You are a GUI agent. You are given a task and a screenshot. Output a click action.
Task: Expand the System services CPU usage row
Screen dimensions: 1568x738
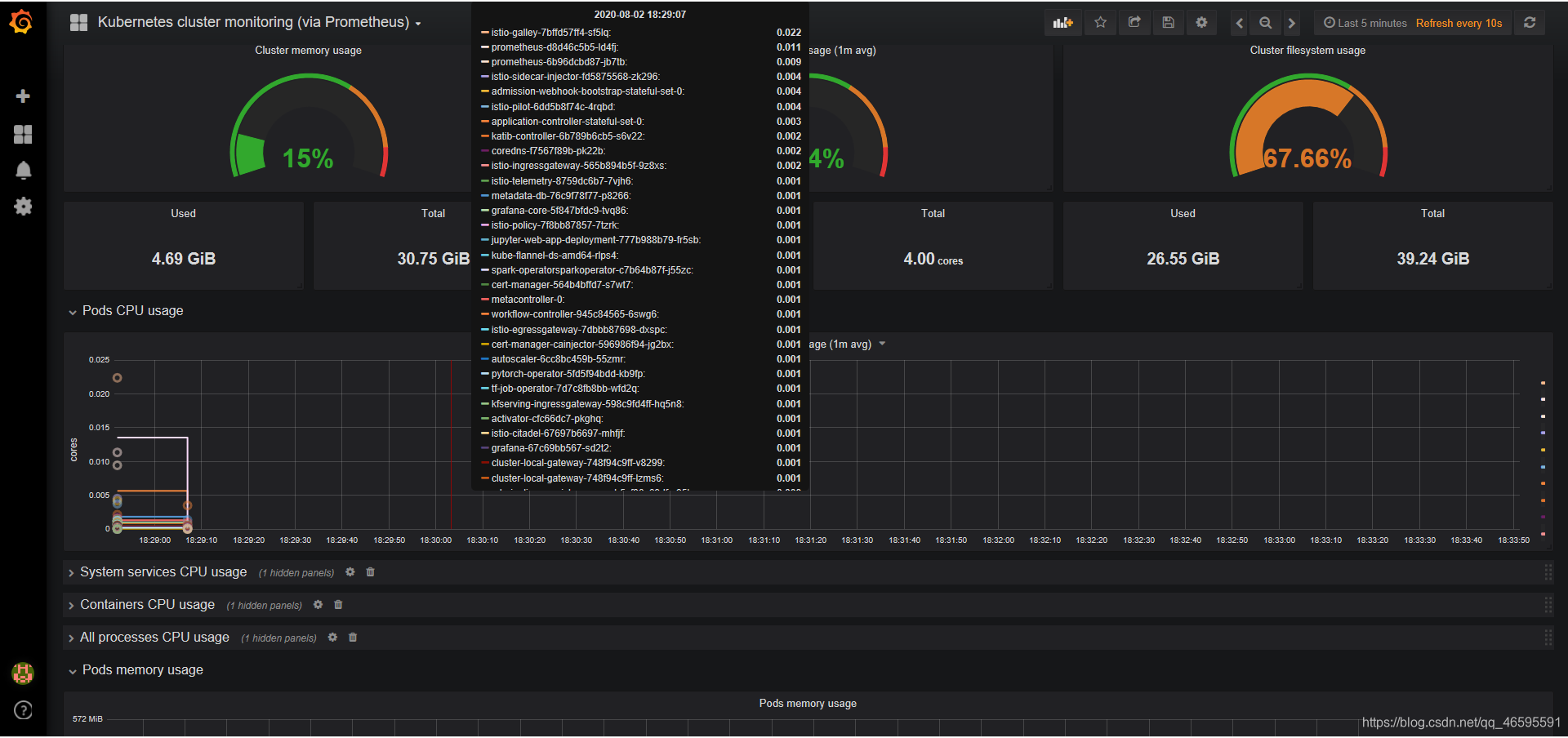157,572
